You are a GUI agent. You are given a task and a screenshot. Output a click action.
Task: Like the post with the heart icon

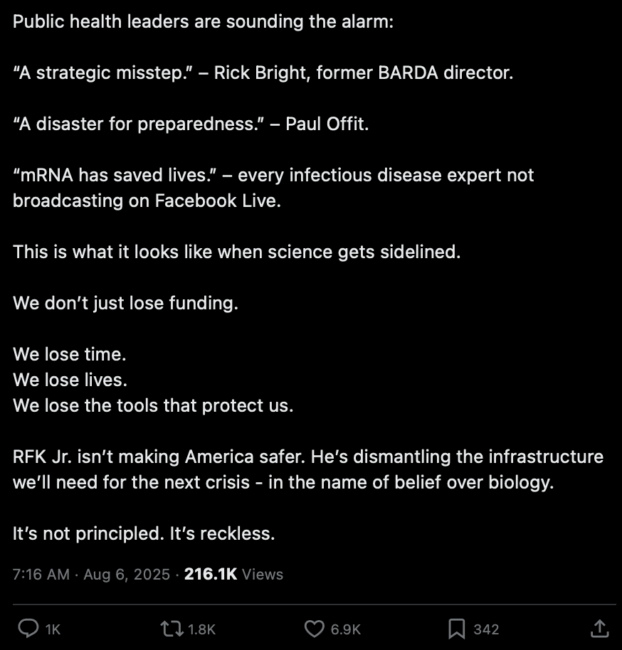coord(314,629)
